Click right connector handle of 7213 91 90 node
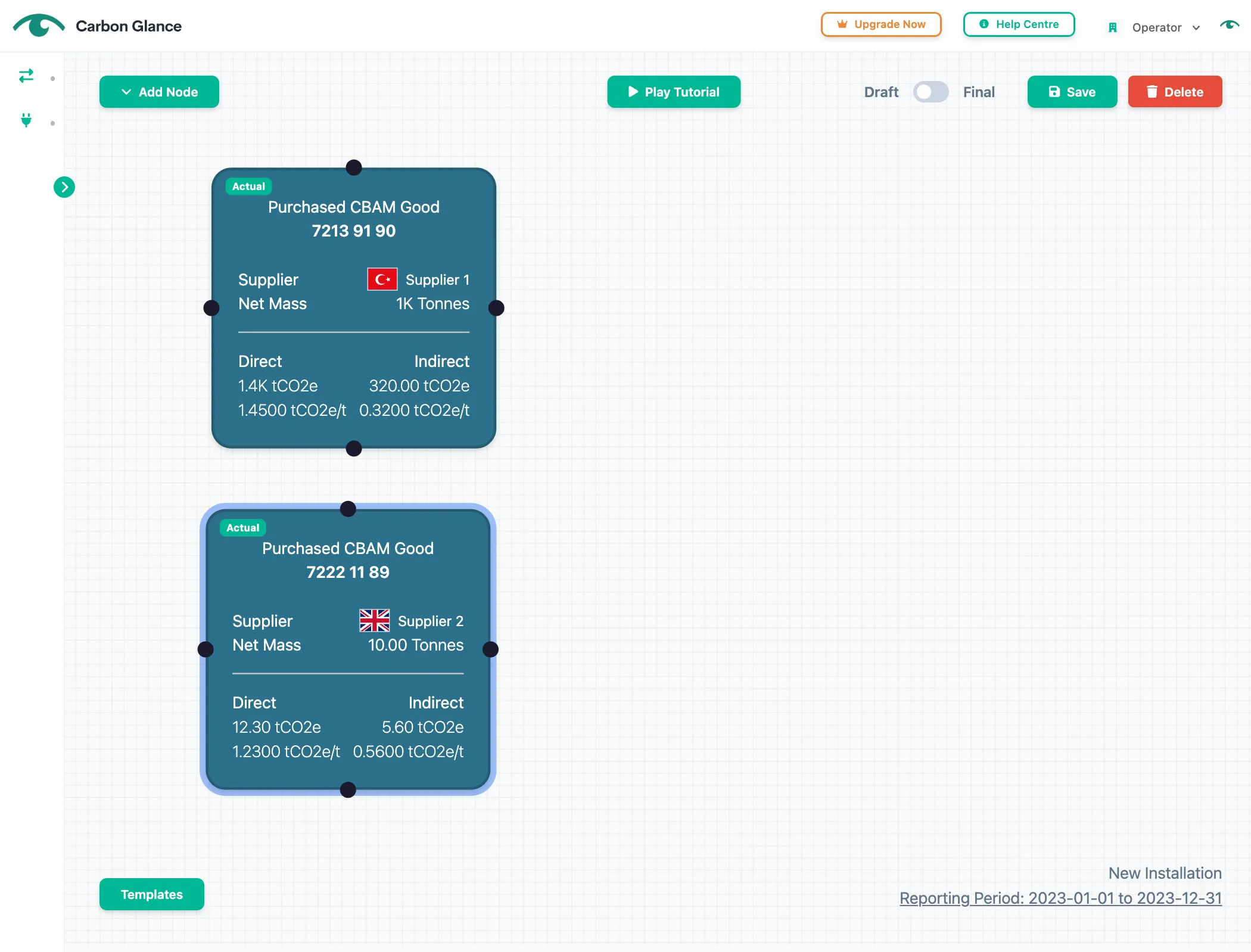The image size is (1251, 952). pos(496,308)
